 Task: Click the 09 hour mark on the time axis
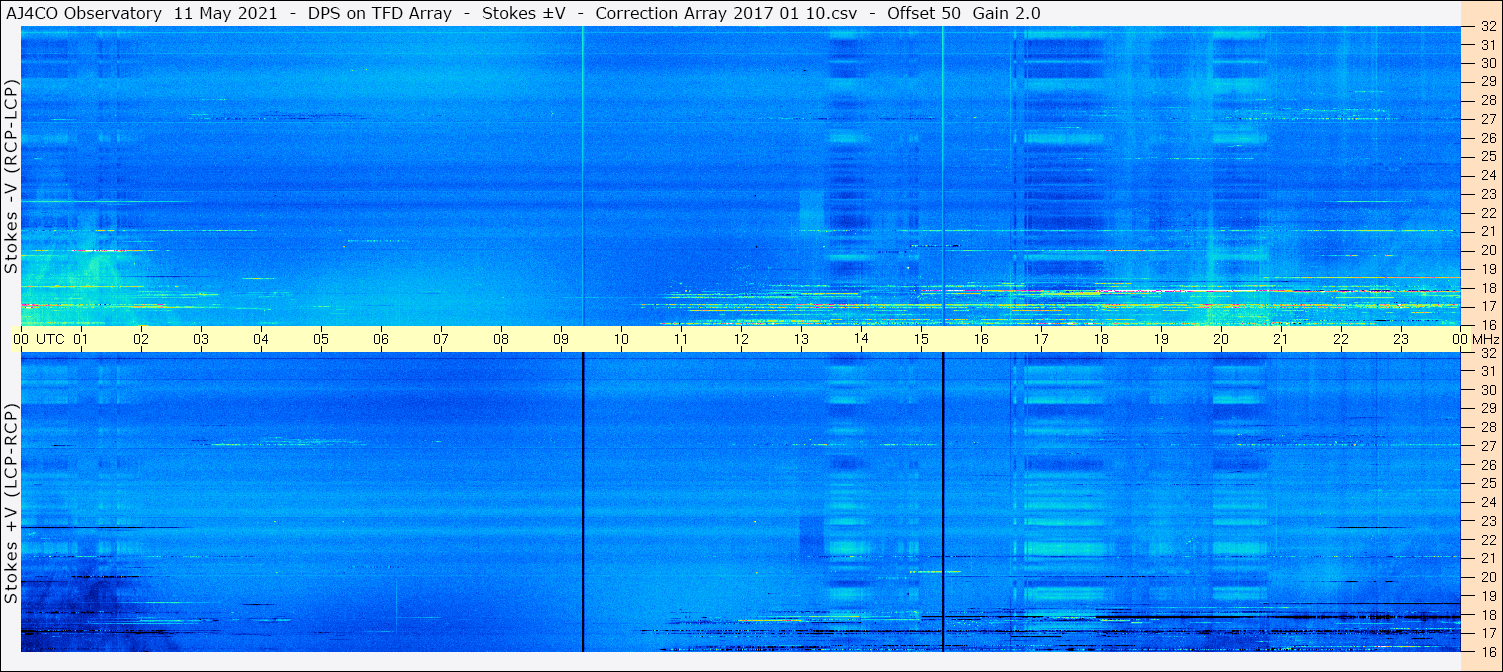561,339
